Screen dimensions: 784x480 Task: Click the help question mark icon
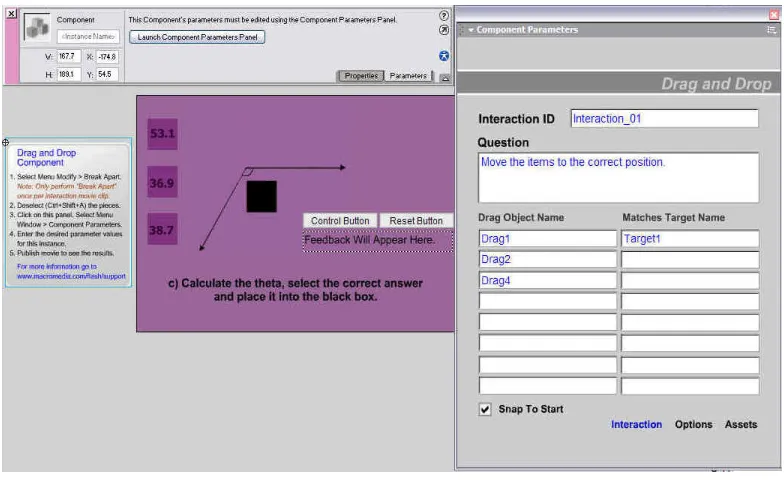(x=444, y=16)
